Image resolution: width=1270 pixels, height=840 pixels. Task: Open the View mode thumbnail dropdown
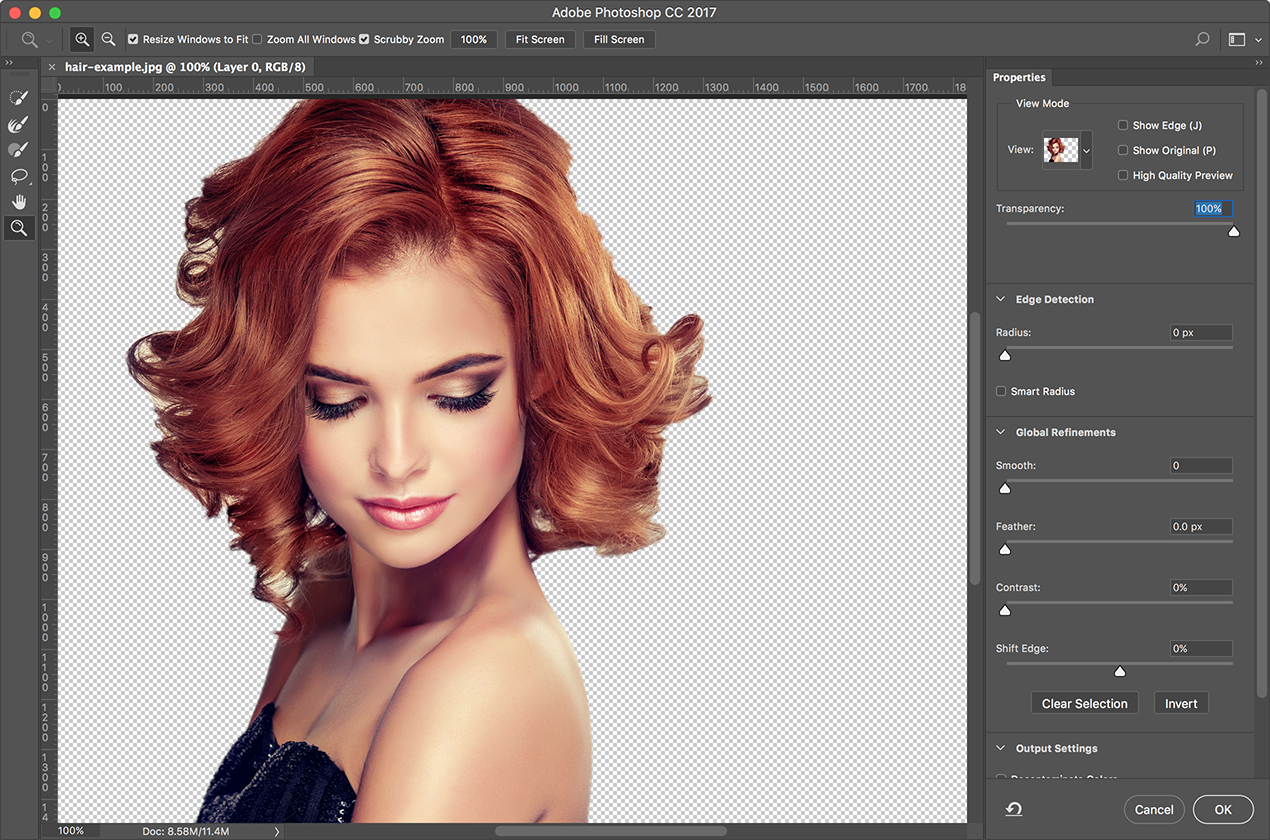pos(1067,150)
